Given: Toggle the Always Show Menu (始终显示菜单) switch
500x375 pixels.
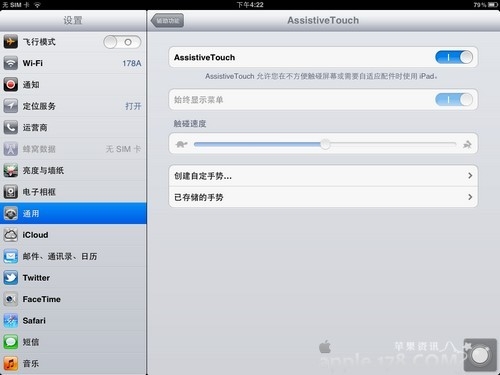Looking at the screenshot, I should [x=454, y=100].
